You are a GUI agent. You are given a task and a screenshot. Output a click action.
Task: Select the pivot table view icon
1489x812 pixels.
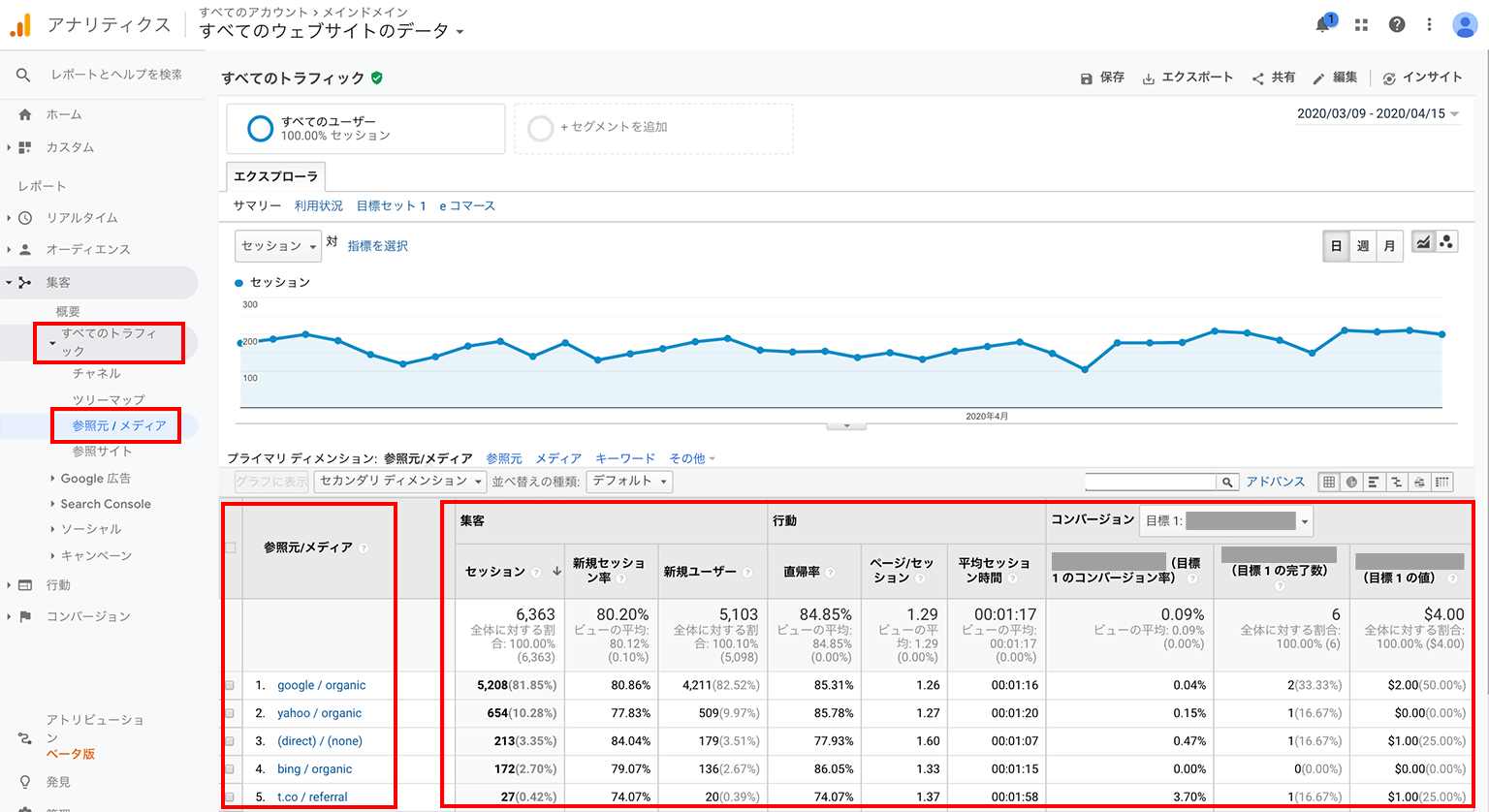(x=1442, y=482)
